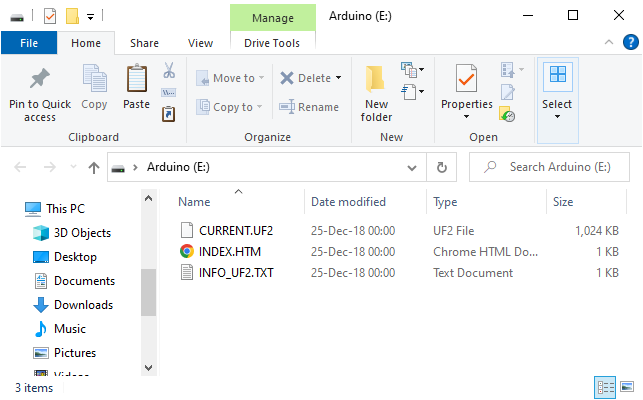This screenshot has height=400, width=643.
Task: Click the Properties checkmark icon
Action: point(466,78)
